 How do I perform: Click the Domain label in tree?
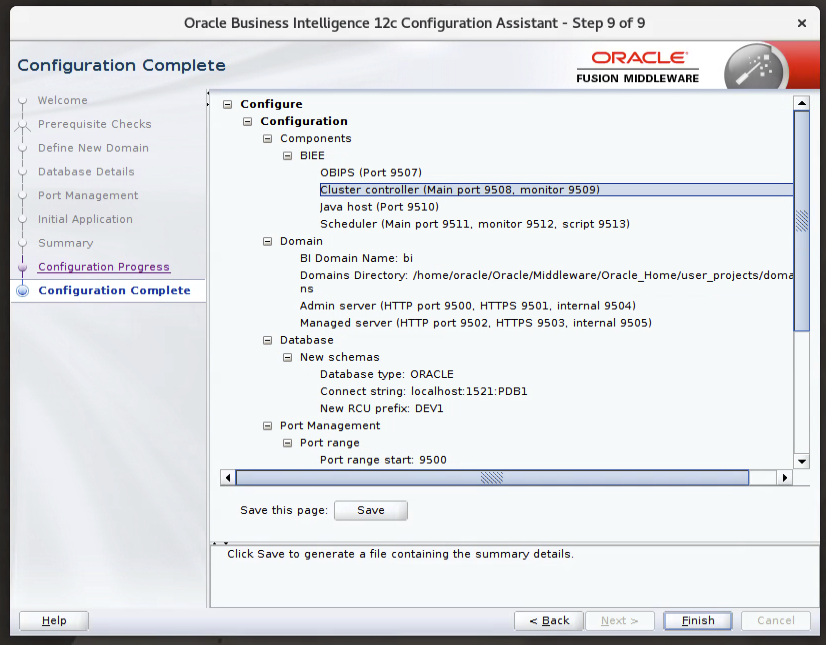[x=301, y=241]
